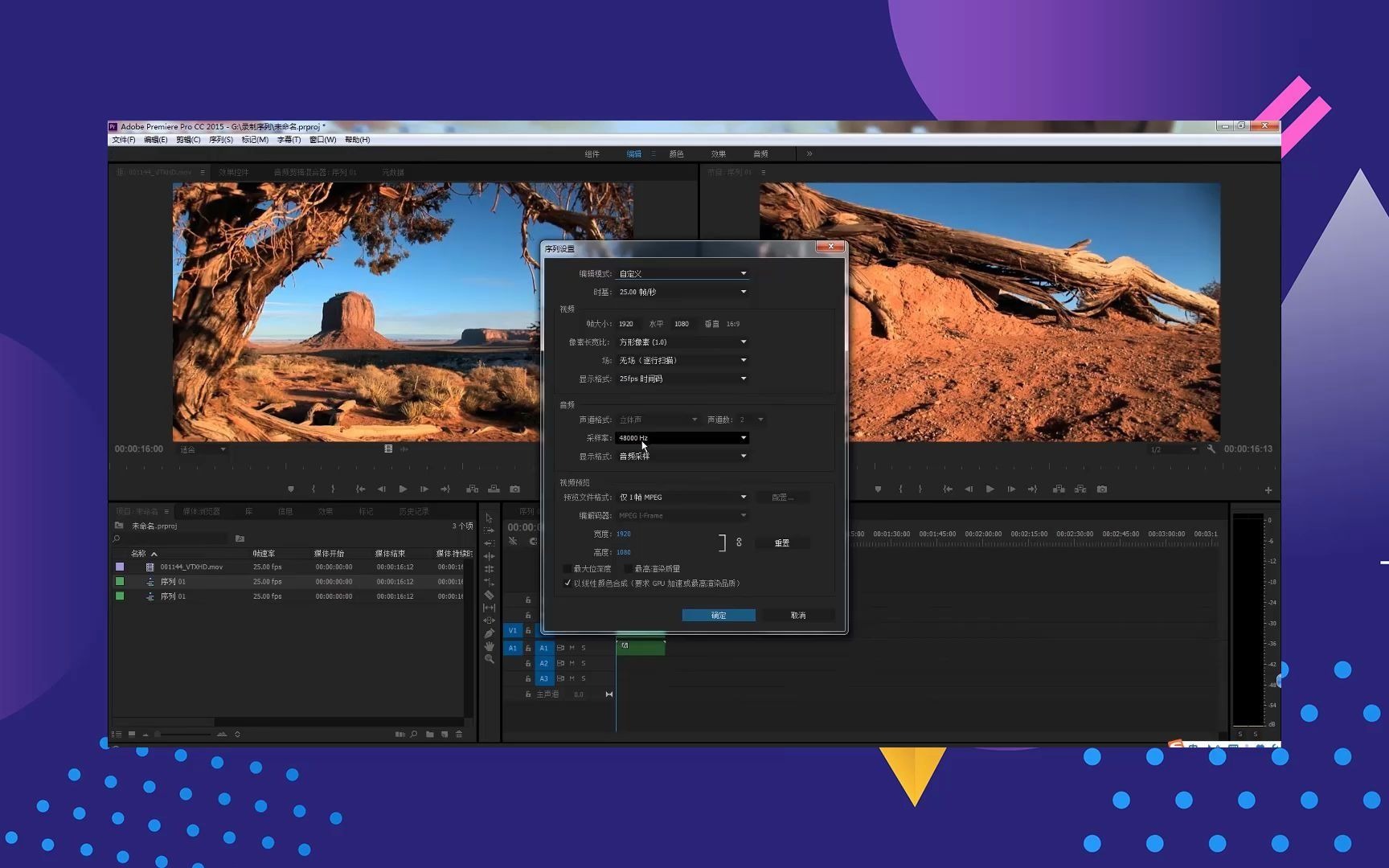Viewport: 1389px width, 868px height.
Task: Open 像素长宽比 dropdown showing 方形像素
Action: [x=682, y=342]
